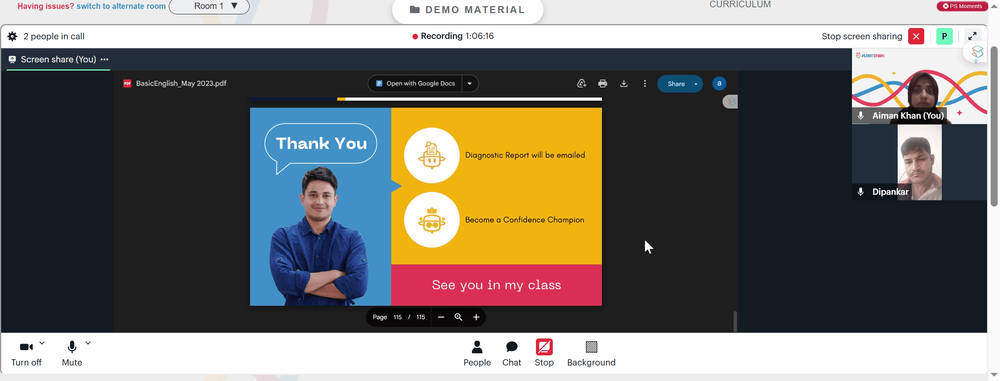Expand camera options chevron
The width and height of the screenshot is (1000, 381).
pyautogui.click(x=42, y=343)
